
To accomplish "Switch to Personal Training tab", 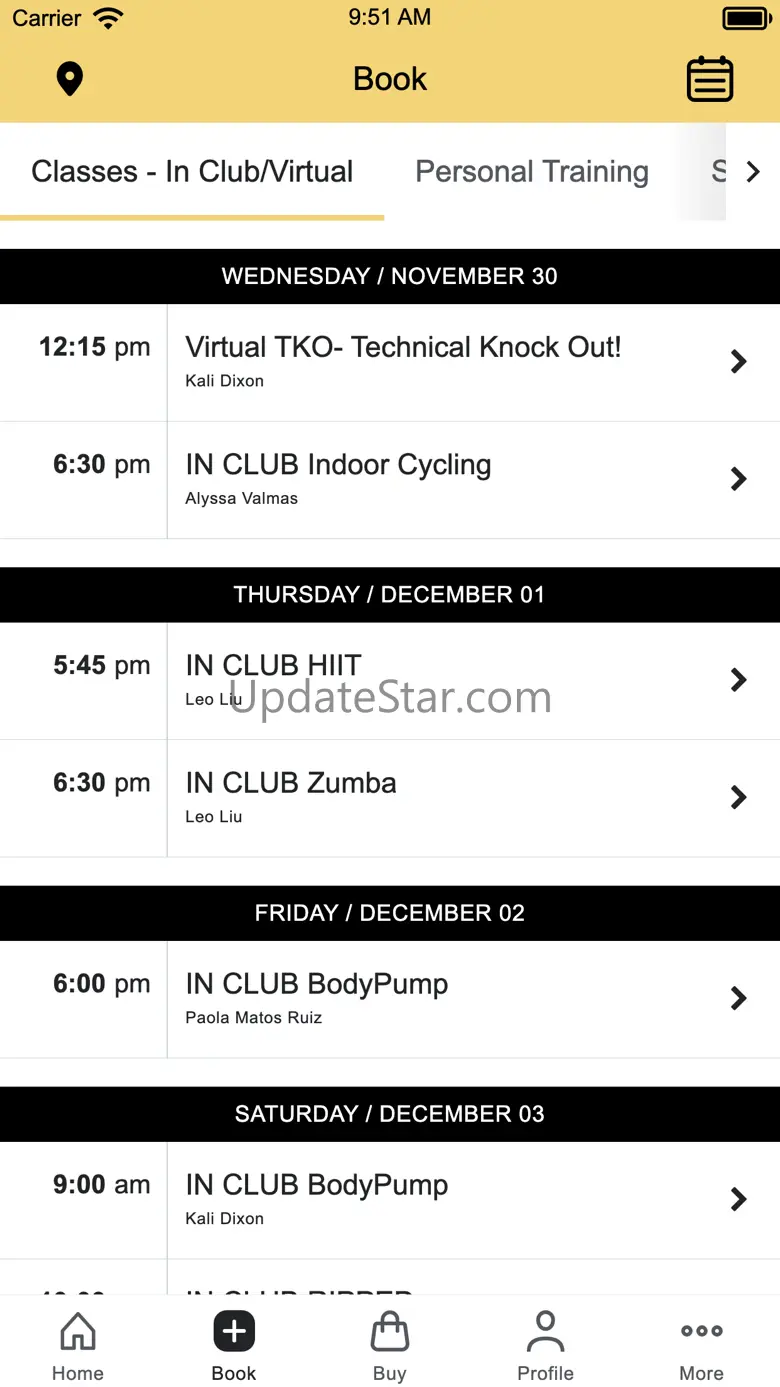I will click(x=532, y=172).
